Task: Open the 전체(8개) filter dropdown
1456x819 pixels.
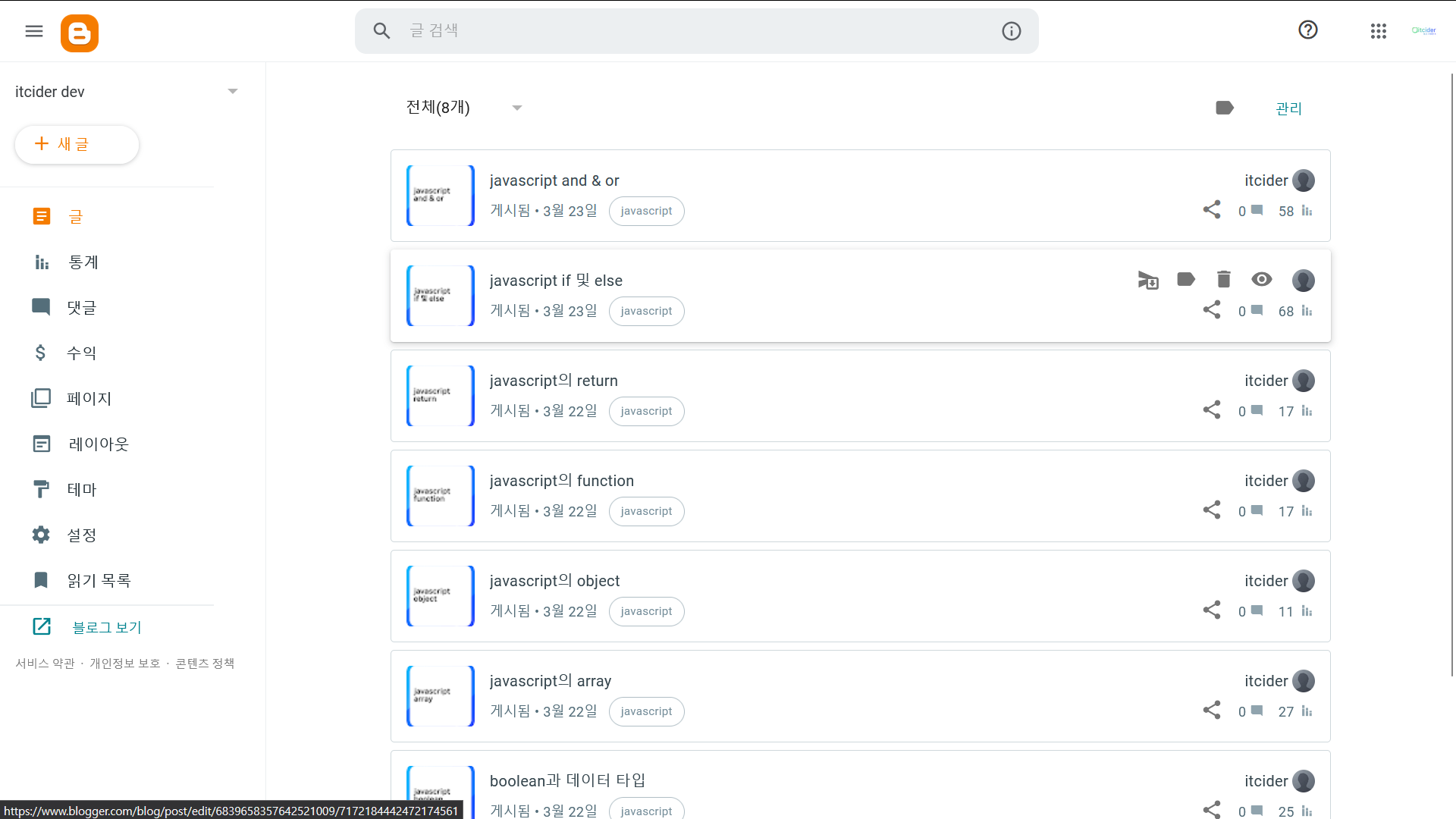Action: (516, 108)
